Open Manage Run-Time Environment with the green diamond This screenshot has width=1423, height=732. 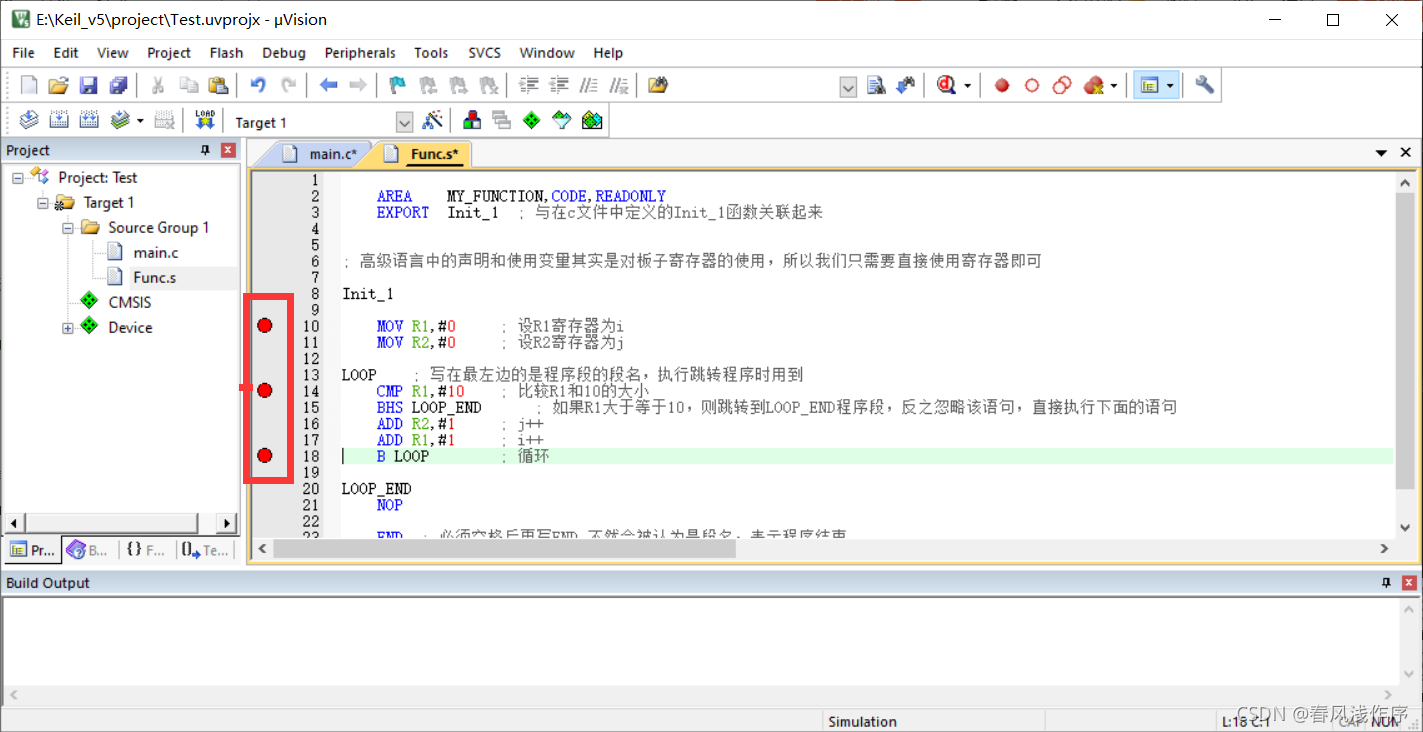coord(532,121)
